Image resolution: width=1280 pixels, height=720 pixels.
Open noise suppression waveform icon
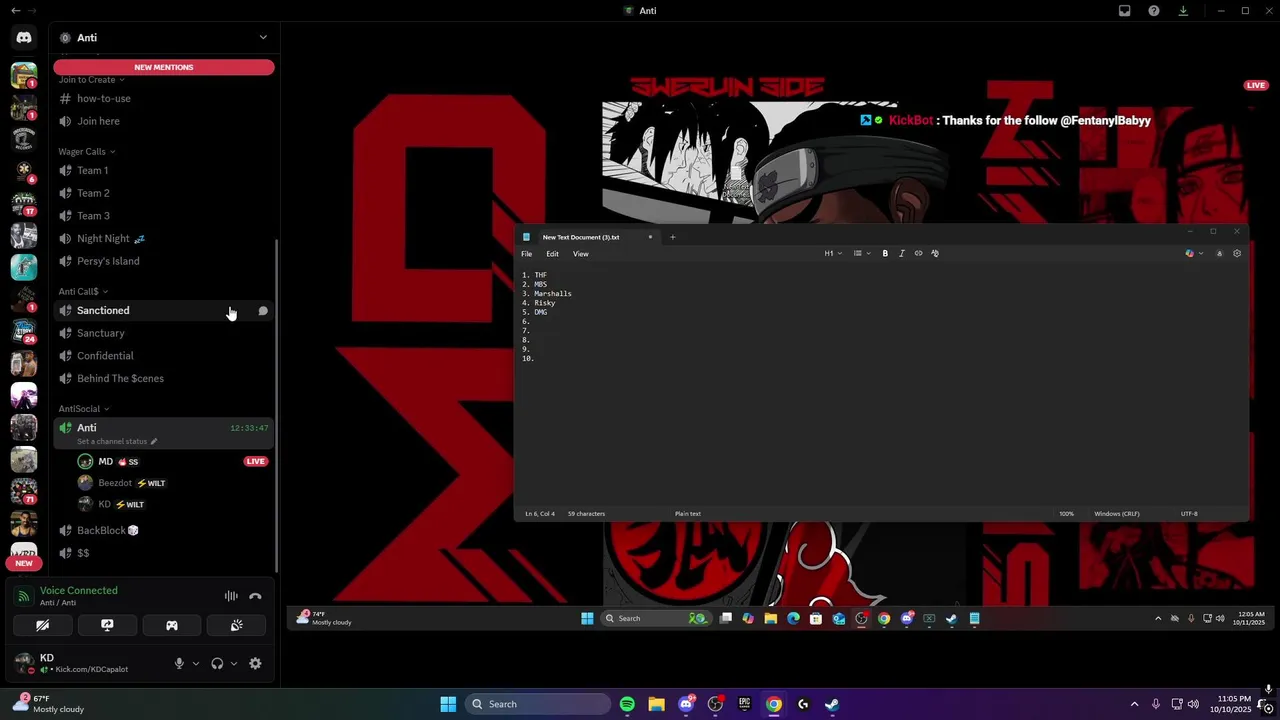(231, 596)
